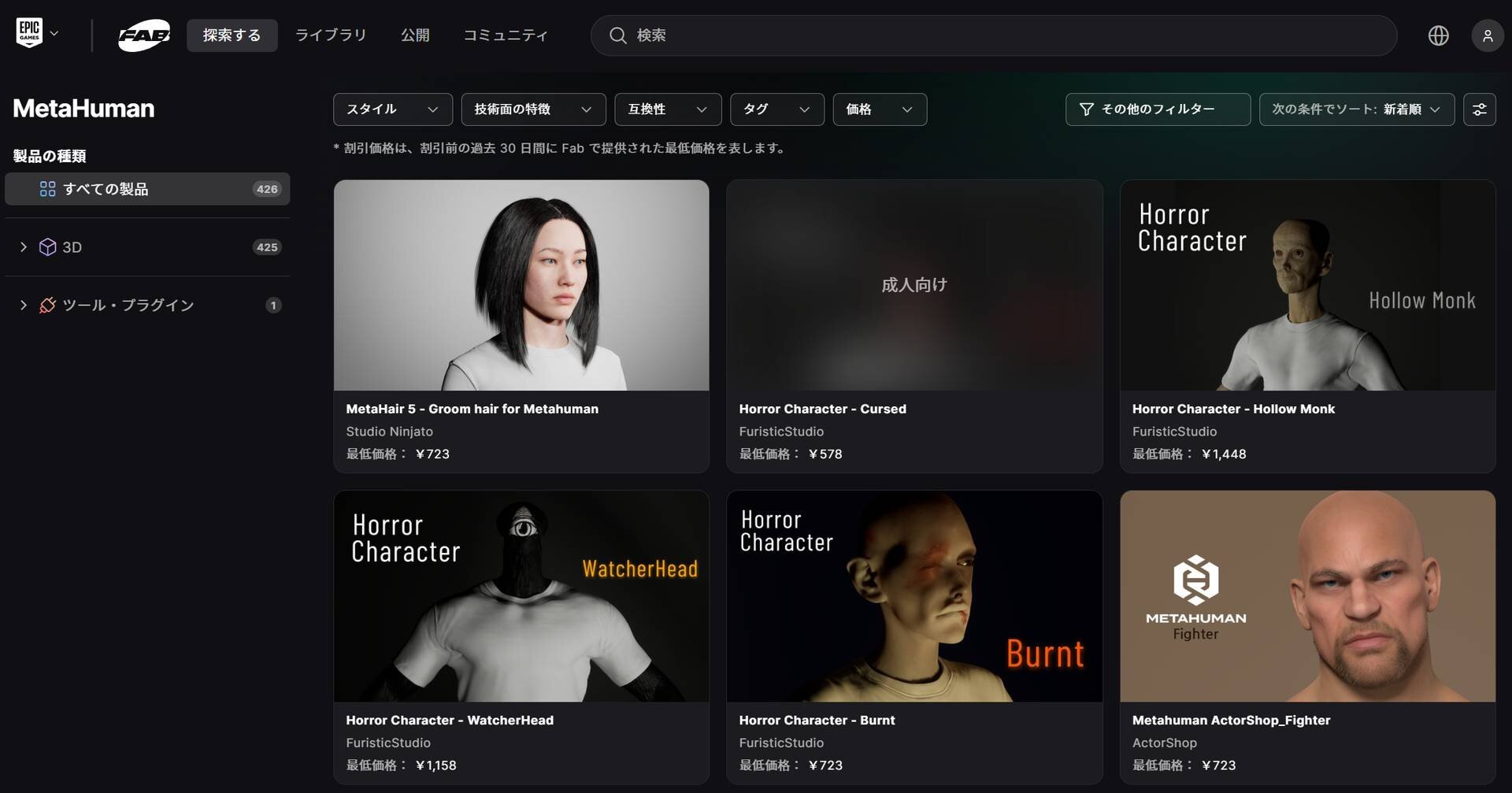Click the すべての製品 count 426
This screenshot has width=1512, height=793.
[x=267, y=189]
